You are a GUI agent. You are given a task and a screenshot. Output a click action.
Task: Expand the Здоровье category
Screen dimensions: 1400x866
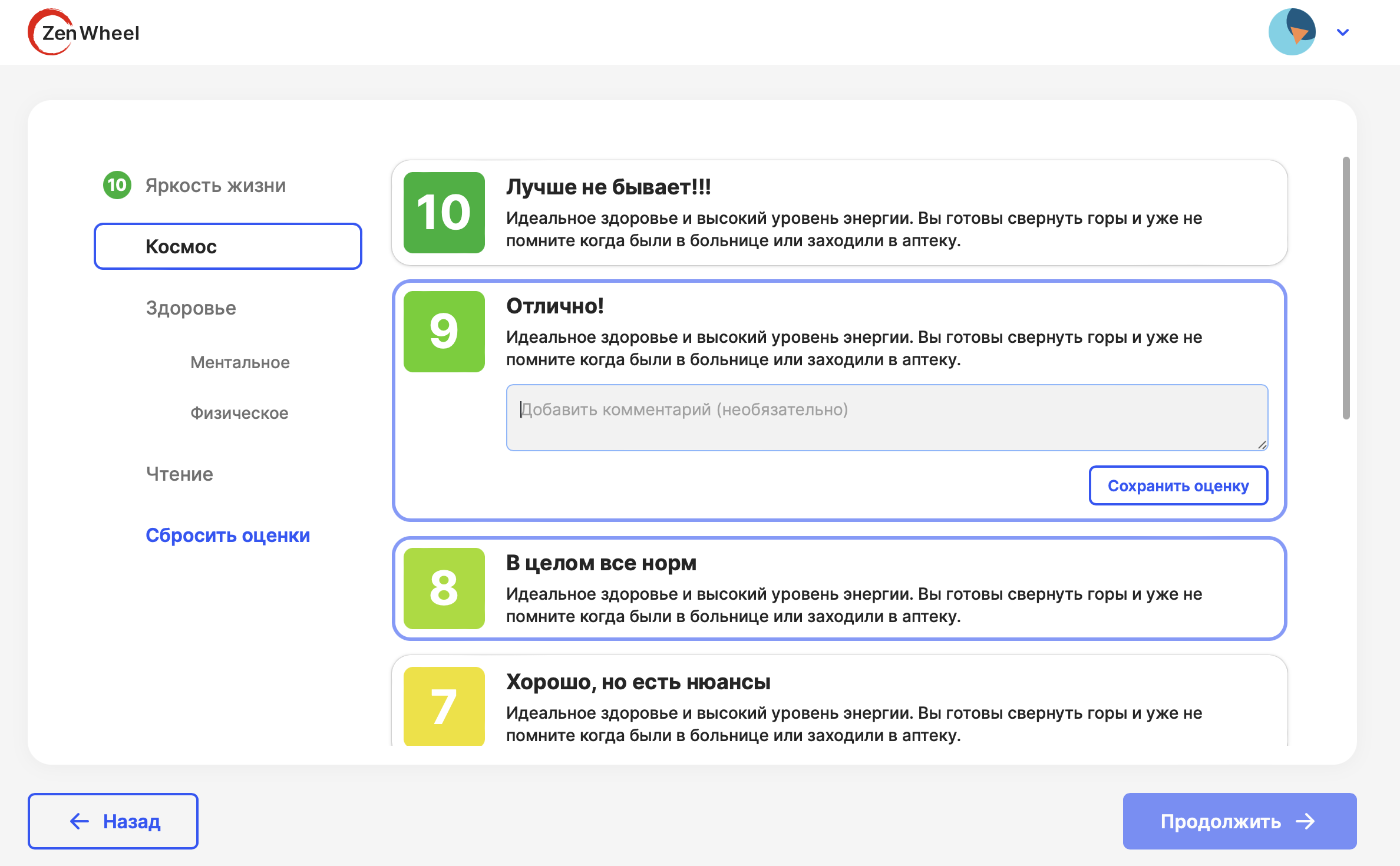click(x=190, y=308)
